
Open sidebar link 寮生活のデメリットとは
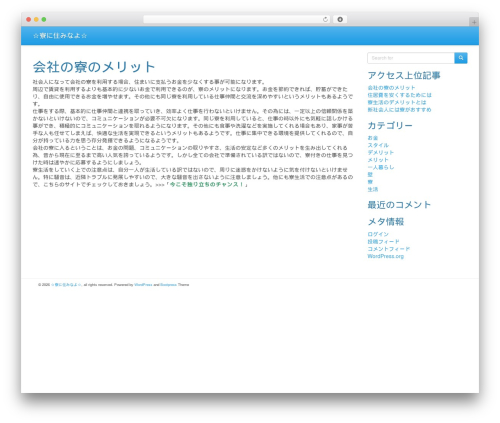coord(397,102)
